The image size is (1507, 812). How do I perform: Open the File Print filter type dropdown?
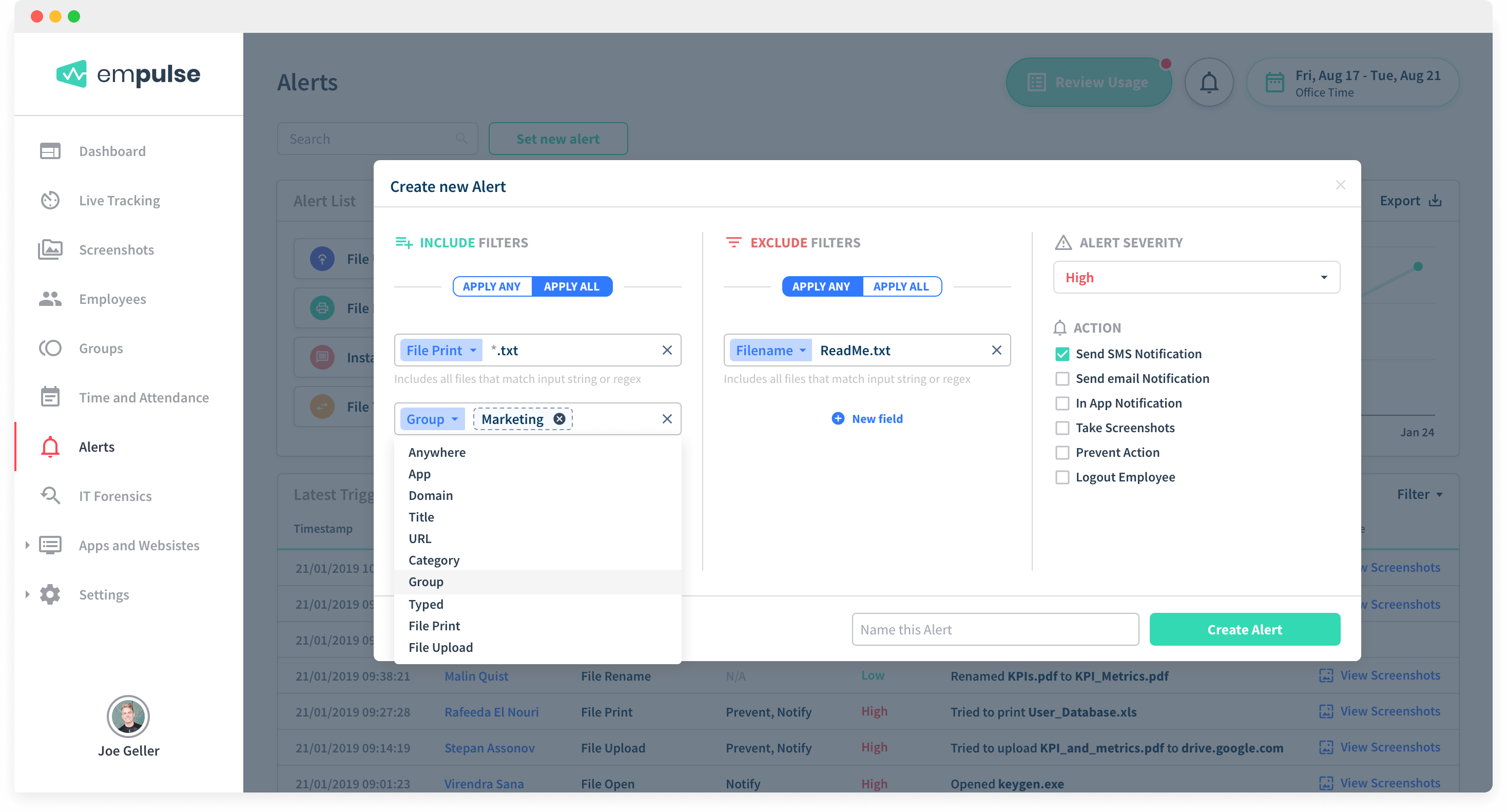click(441, 351)
